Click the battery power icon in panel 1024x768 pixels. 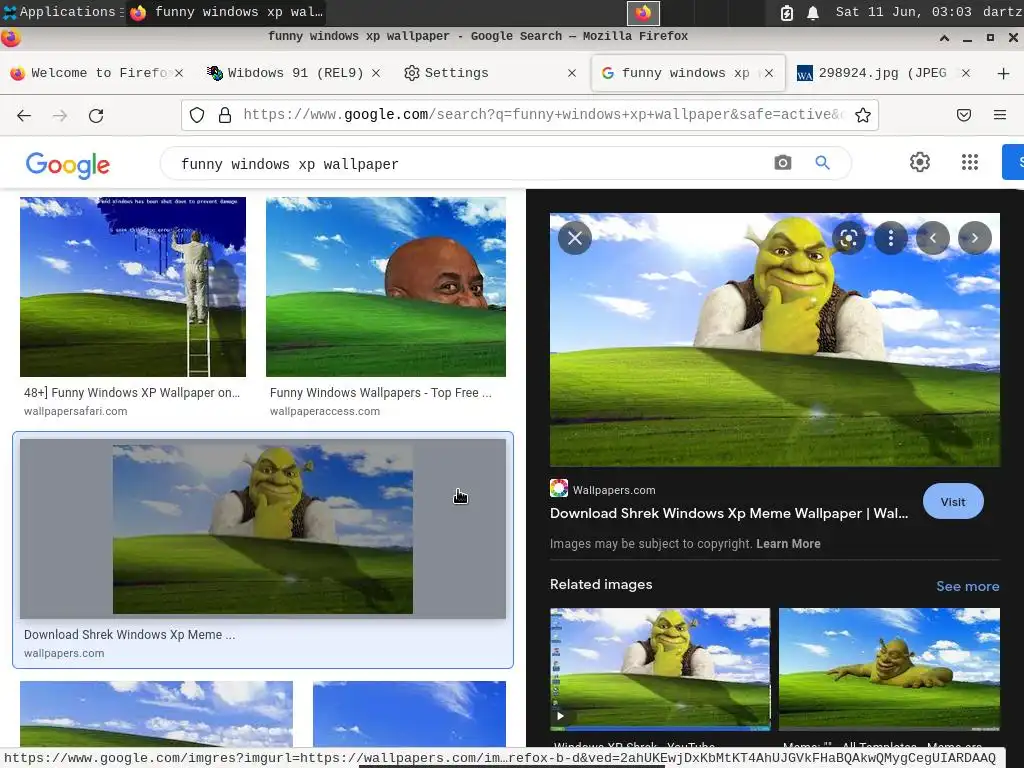787,13
